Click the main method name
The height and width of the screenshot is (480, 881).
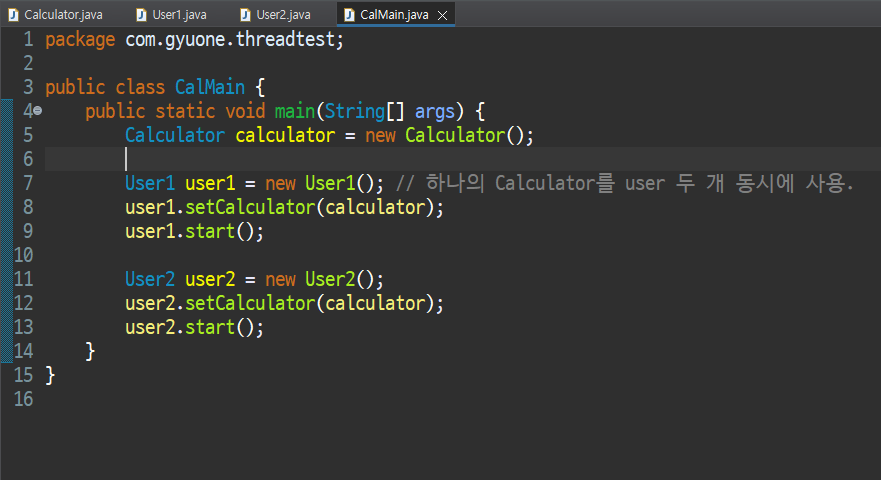point(294,111)
